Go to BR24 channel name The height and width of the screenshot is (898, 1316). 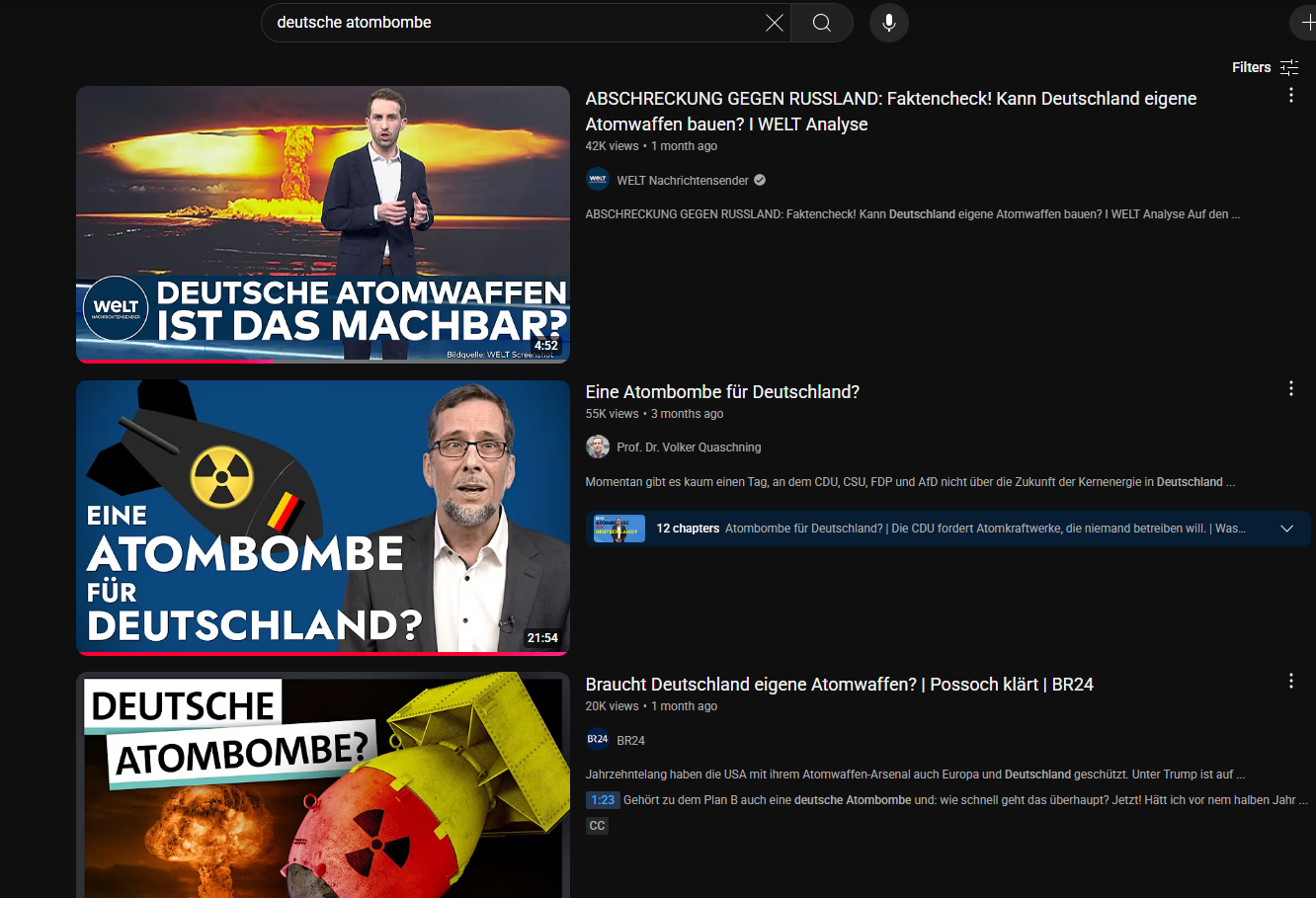[630, 740]
